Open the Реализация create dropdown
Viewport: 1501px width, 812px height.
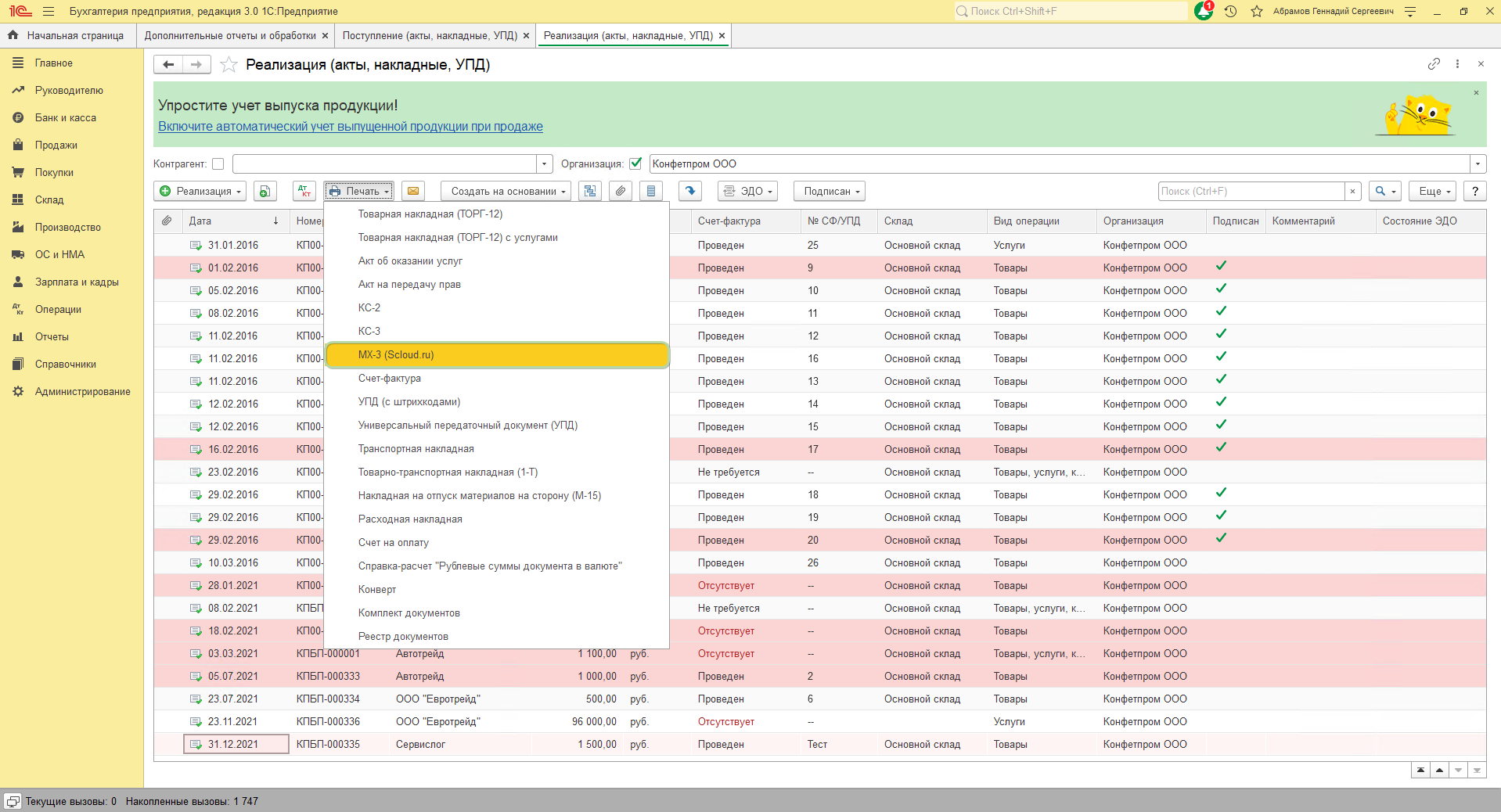pos(201,191)
